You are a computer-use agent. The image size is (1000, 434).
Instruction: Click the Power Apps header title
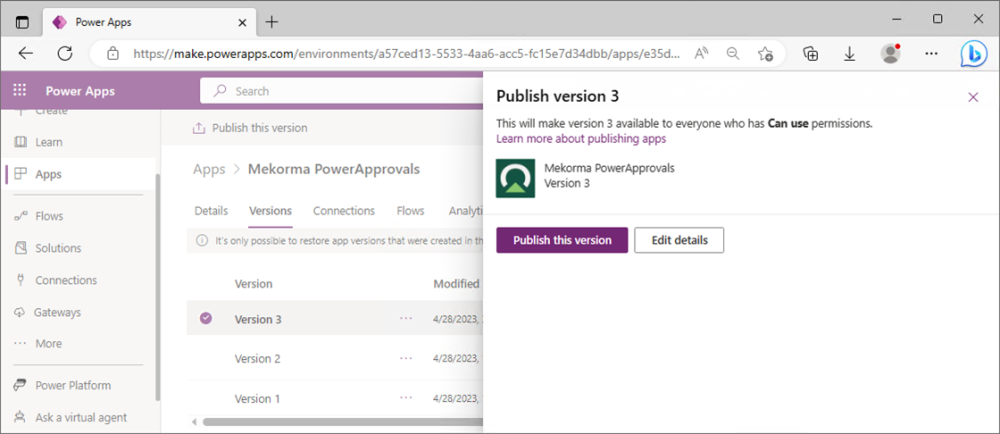80,91
